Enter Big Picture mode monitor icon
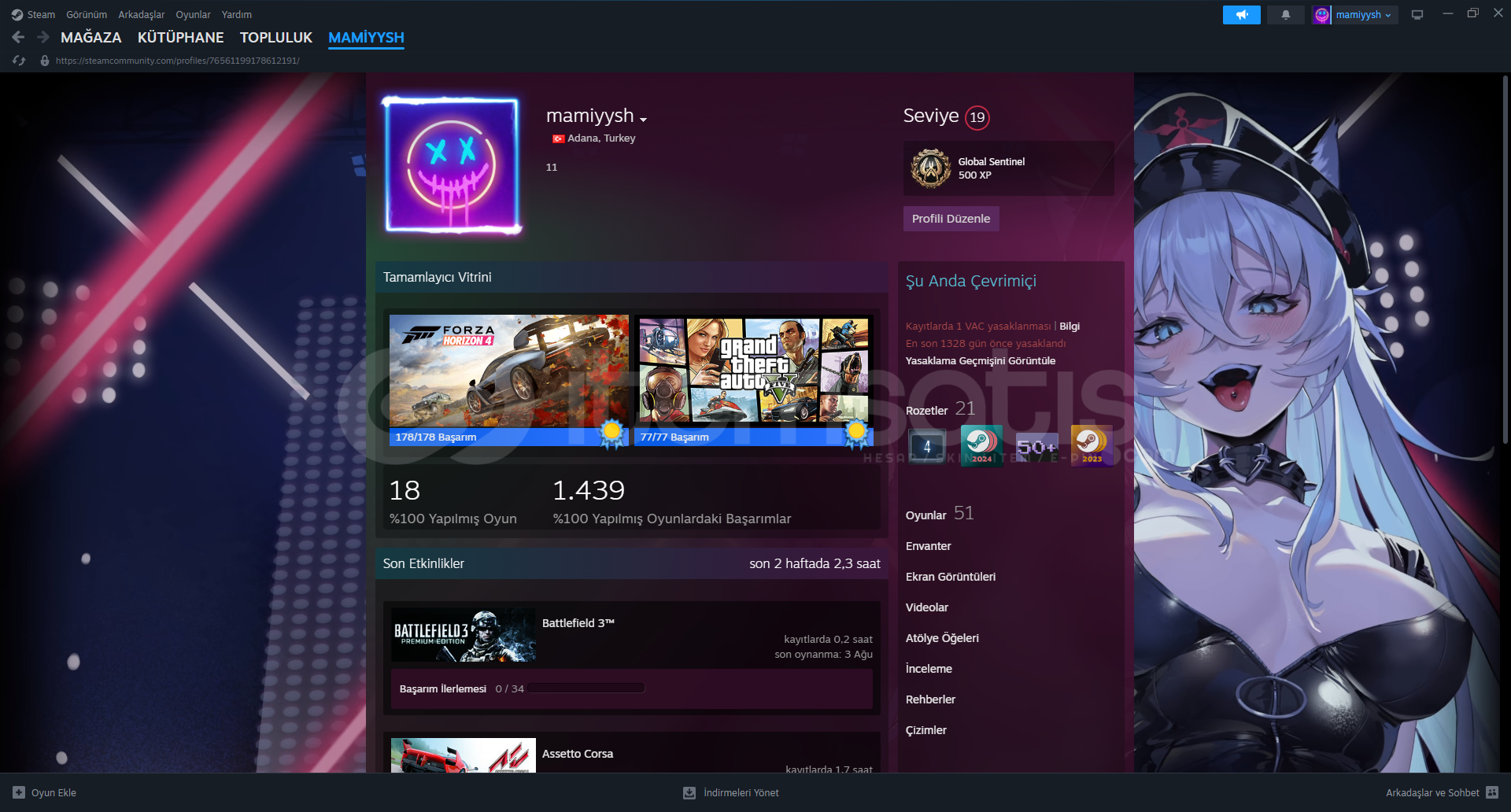The image size is (1511, 812). pos(1417,15)
